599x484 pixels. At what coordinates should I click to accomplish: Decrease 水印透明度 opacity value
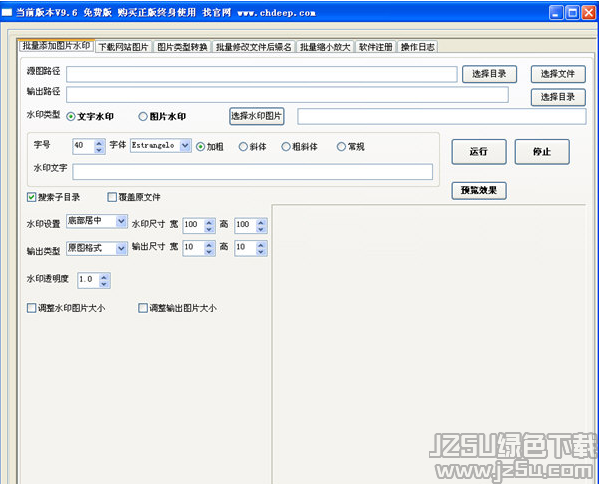click(x=104, y=284)
